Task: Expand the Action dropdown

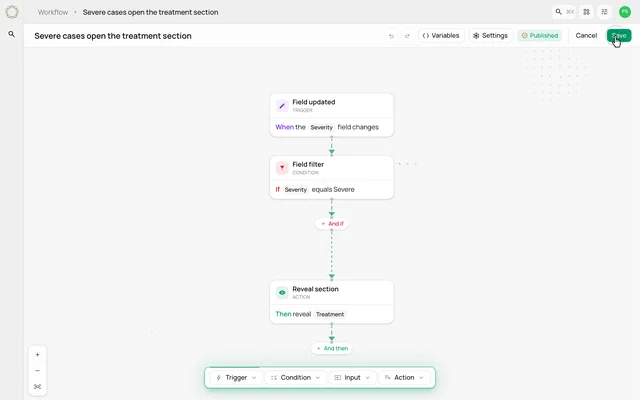Action: (x=404, y=378)
